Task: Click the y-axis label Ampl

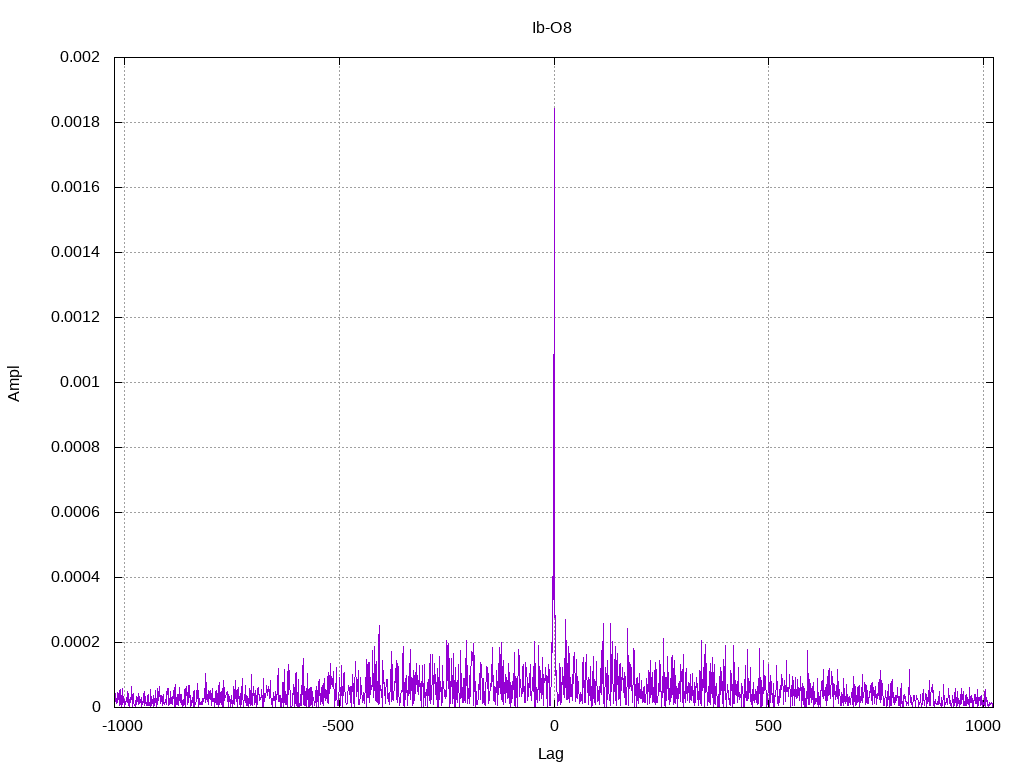Action: click(x=14, y=383)
